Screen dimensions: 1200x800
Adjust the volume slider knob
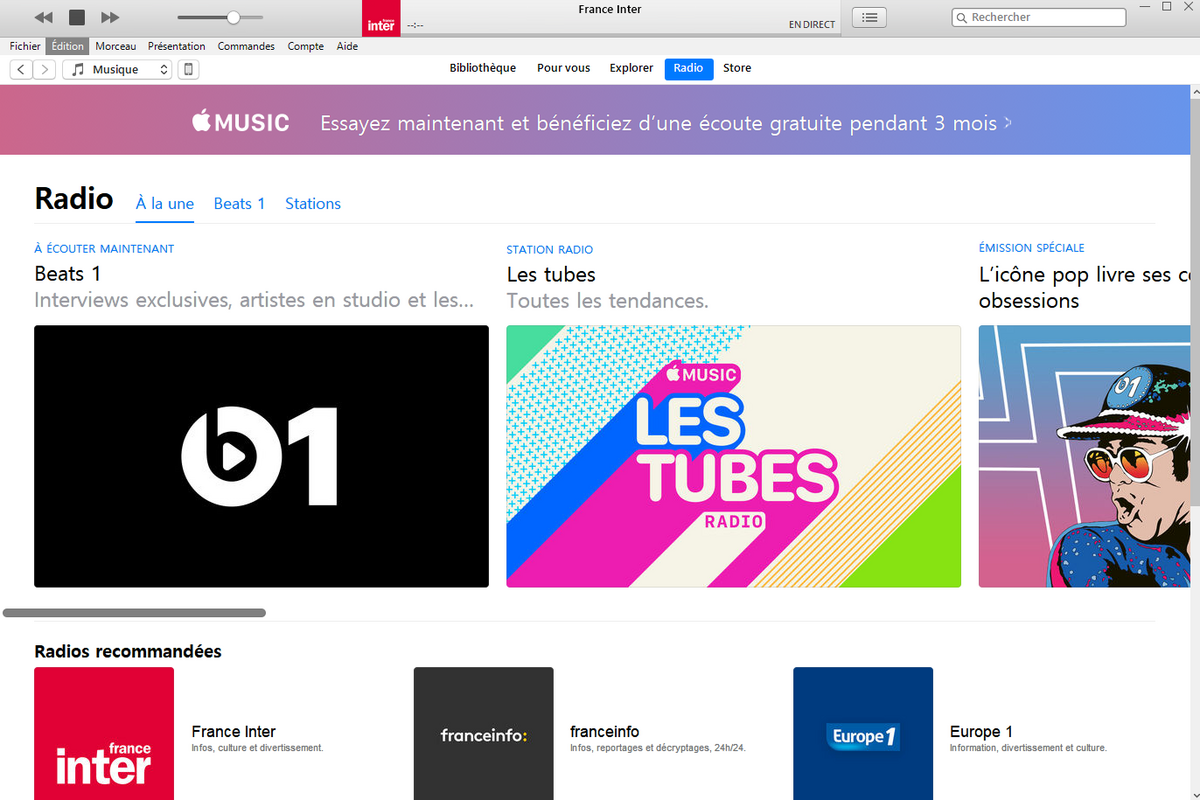tap(233, 17)
